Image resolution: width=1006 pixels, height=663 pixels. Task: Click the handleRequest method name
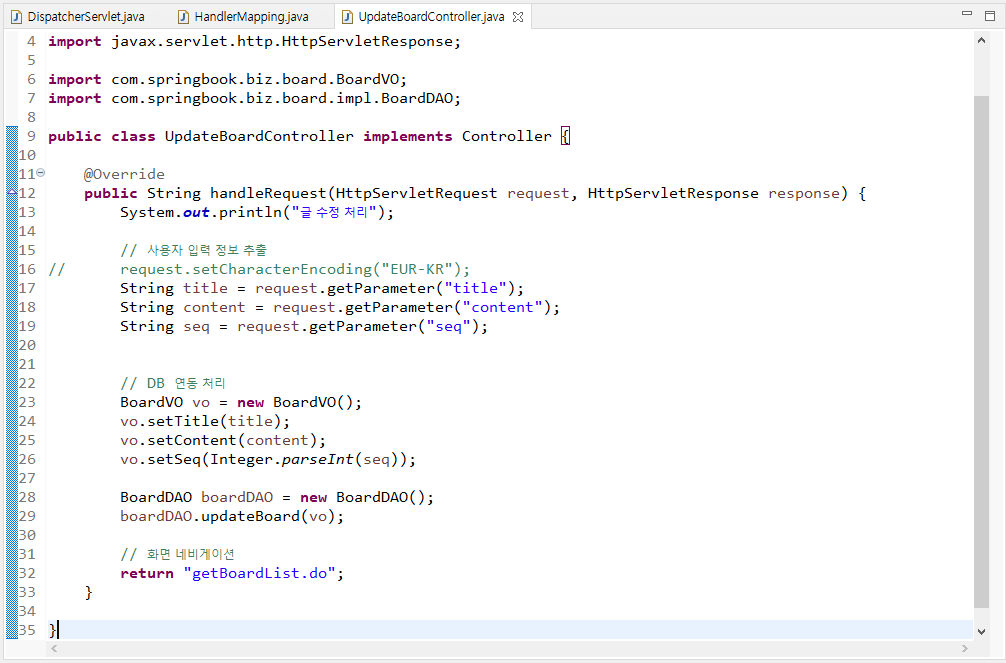268,193
